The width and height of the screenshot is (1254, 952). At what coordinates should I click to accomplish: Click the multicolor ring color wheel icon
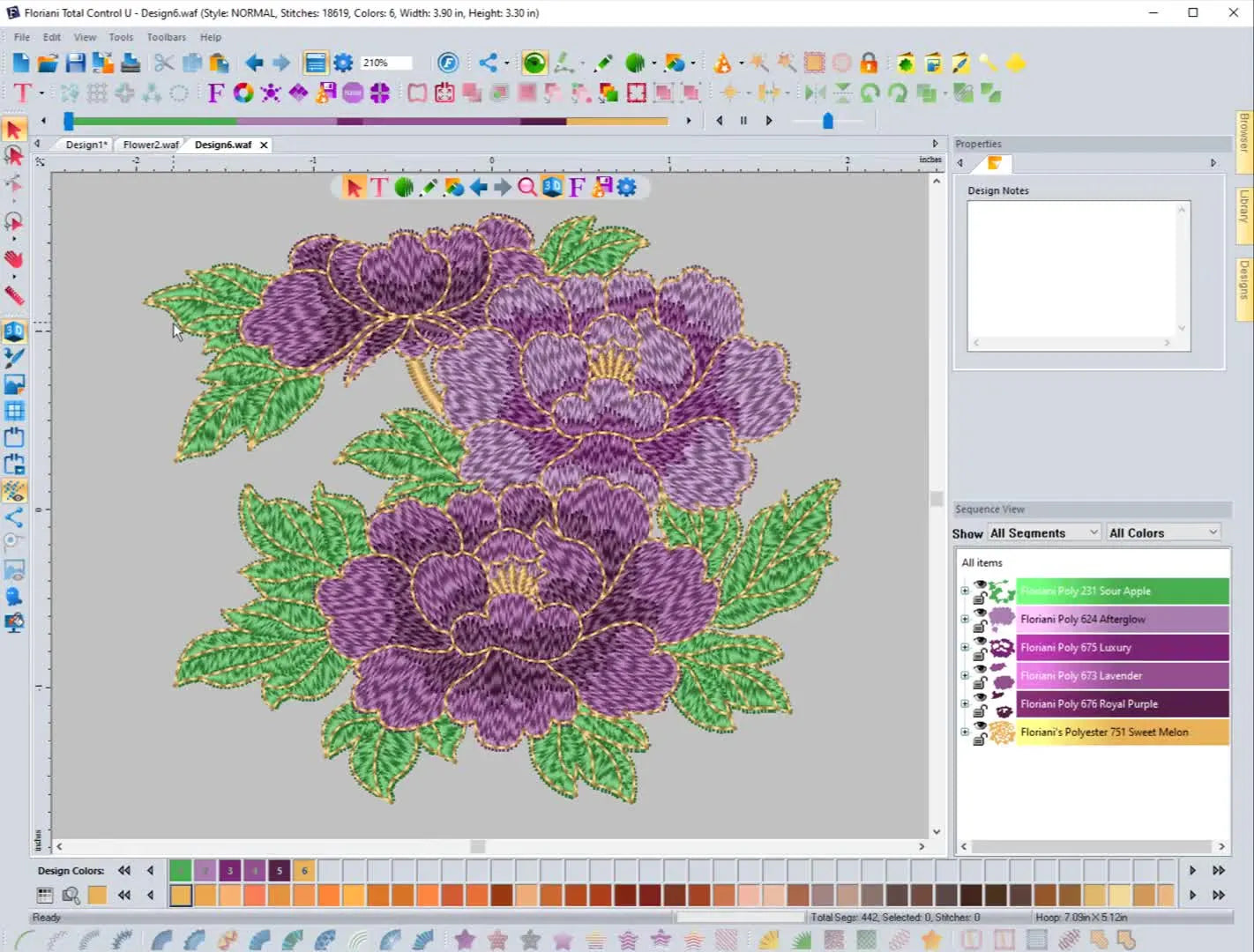coord(243,93)
